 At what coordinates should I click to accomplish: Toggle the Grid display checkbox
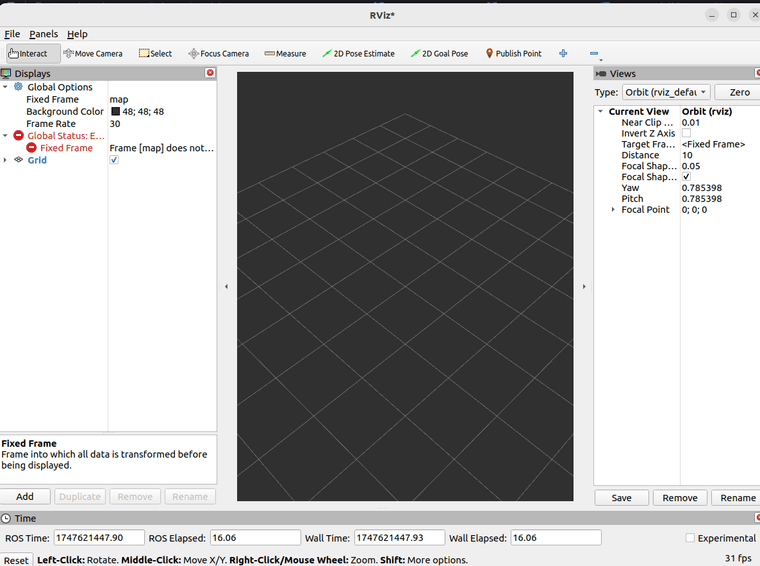pos(114,160)
